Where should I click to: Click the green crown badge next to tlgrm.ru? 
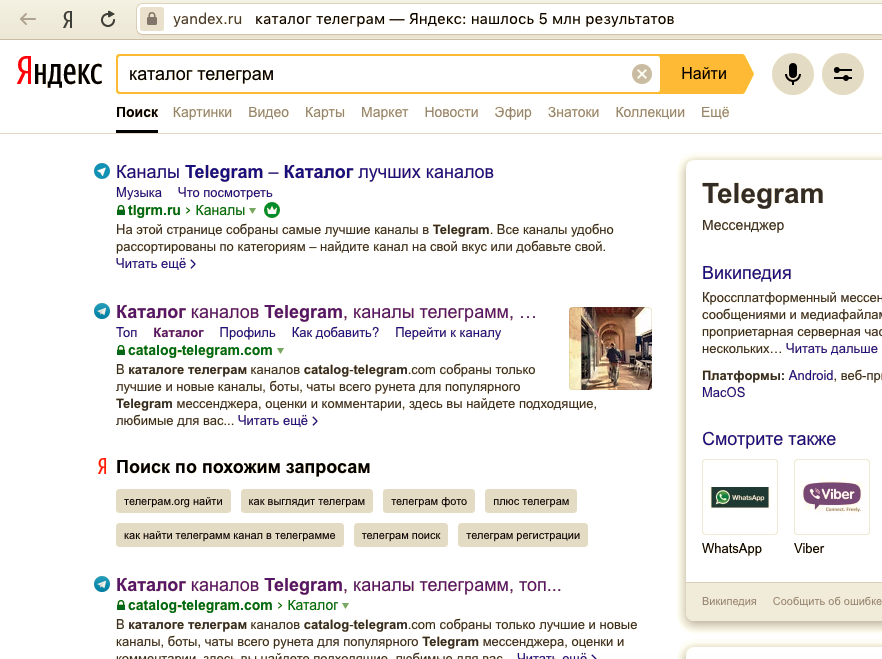(272, 210)
